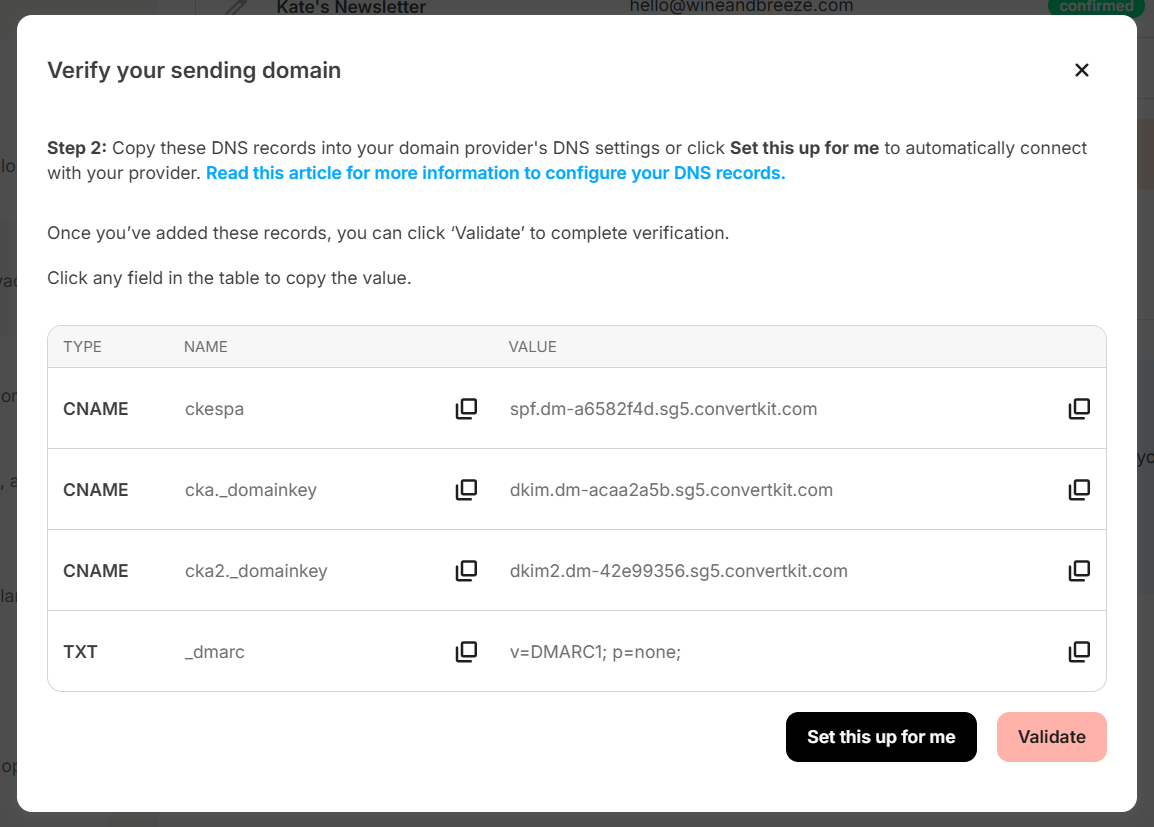Click the Validate button
Image resolution: width=1154 pixels, height=827 pixels.
[x=1051, y=737]
